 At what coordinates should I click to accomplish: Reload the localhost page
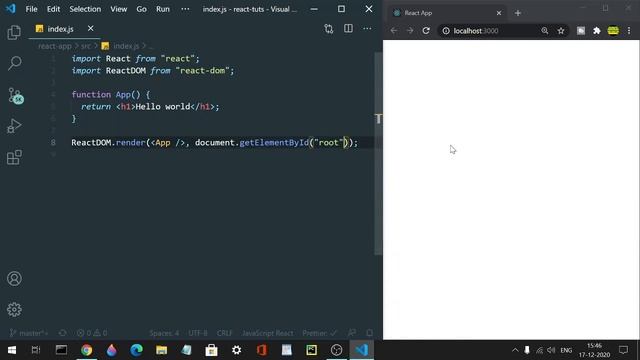[x=426, y=31]
